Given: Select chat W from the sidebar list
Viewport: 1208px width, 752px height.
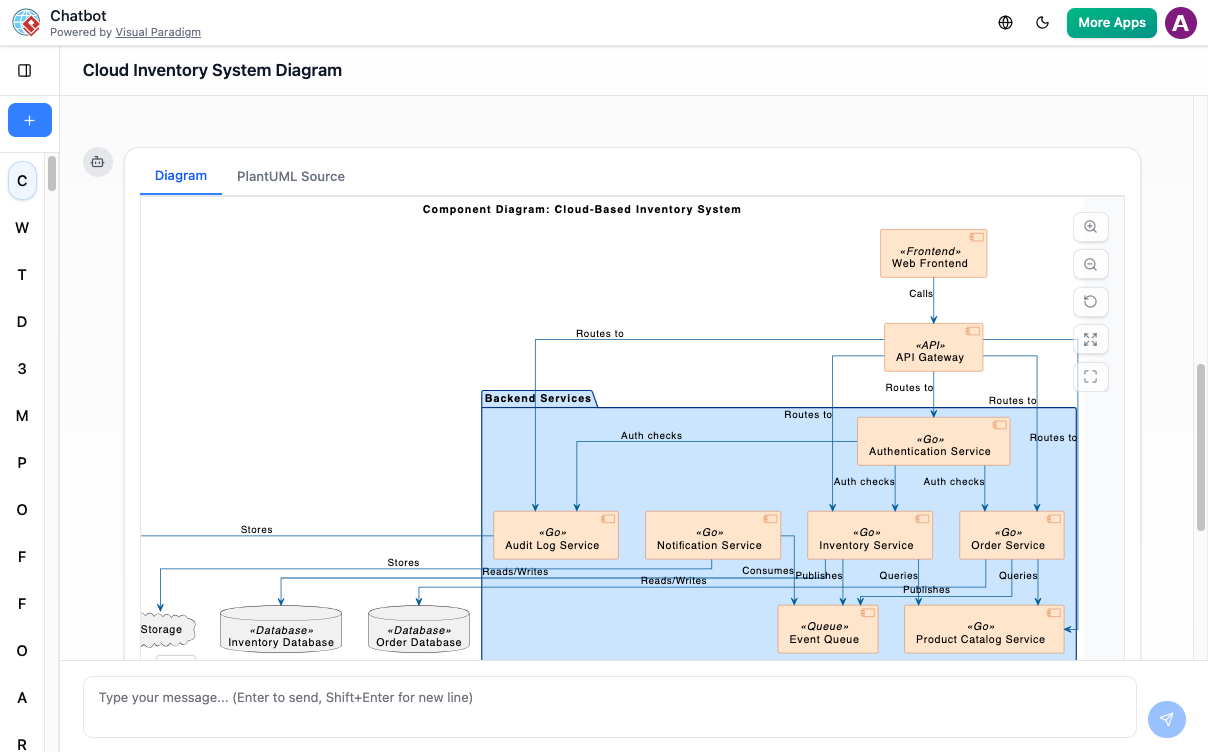Looking at the screenshot, I should (21, 228).
